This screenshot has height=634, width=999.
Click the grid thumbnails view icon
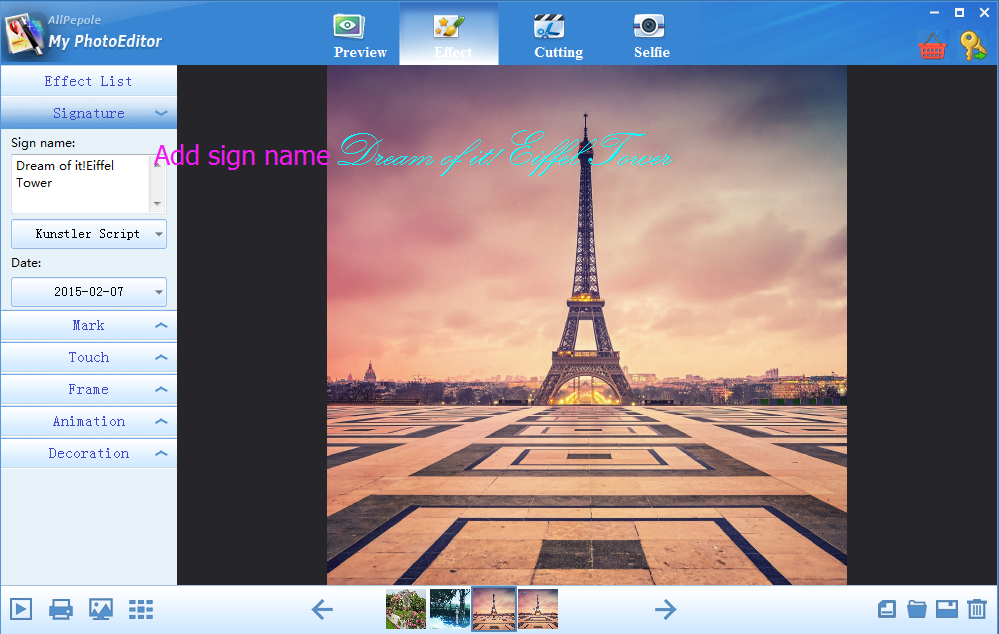click(141, 609)
